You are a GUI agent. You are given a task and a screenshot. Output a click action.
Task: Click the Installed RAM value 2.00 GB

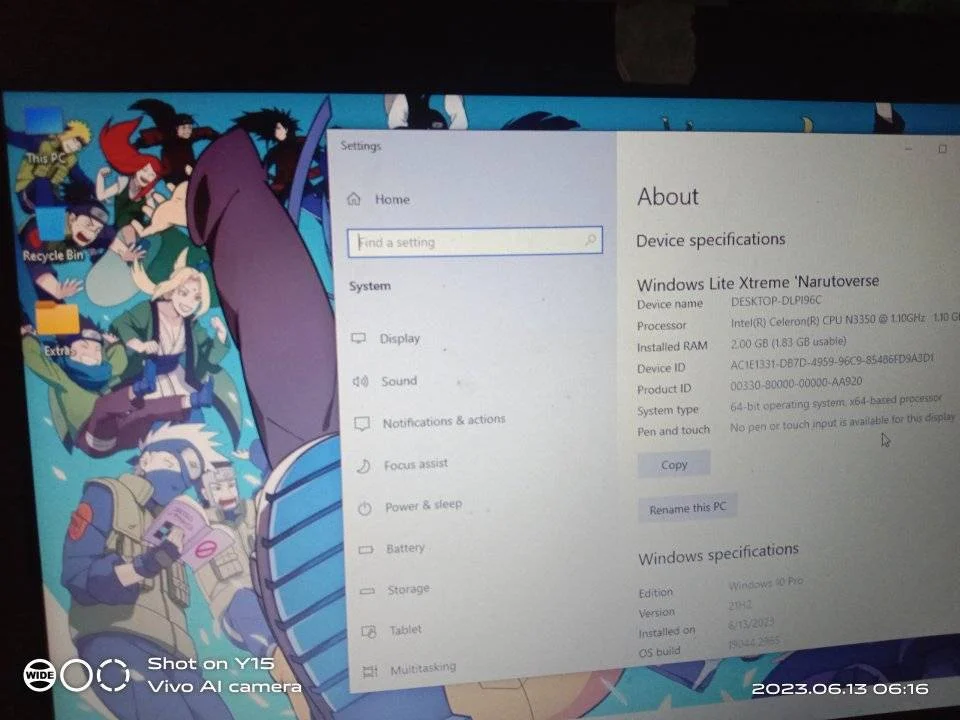788,342
